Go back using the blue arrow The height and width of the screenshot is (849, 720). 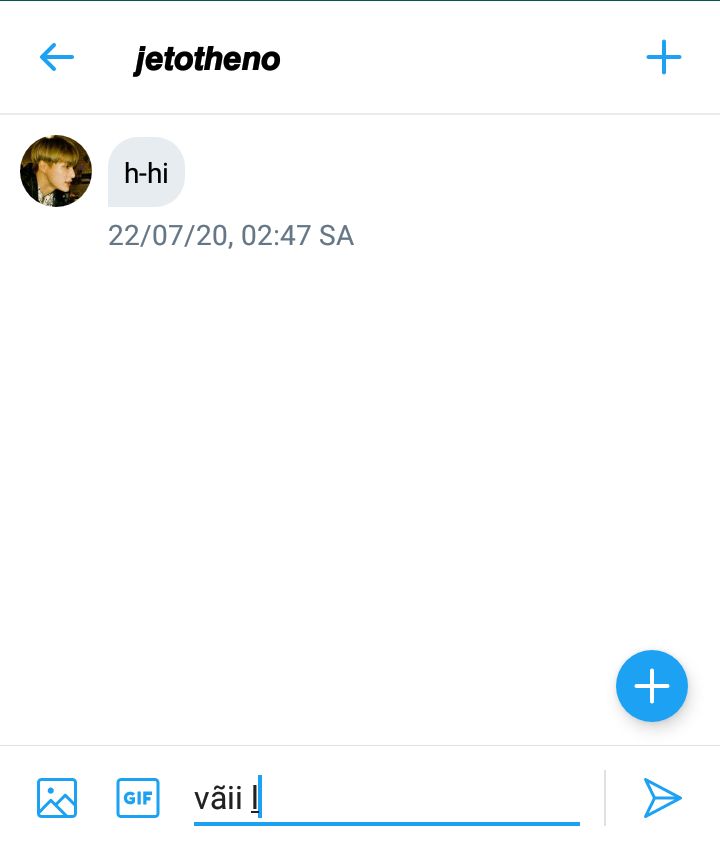(57, 57)
